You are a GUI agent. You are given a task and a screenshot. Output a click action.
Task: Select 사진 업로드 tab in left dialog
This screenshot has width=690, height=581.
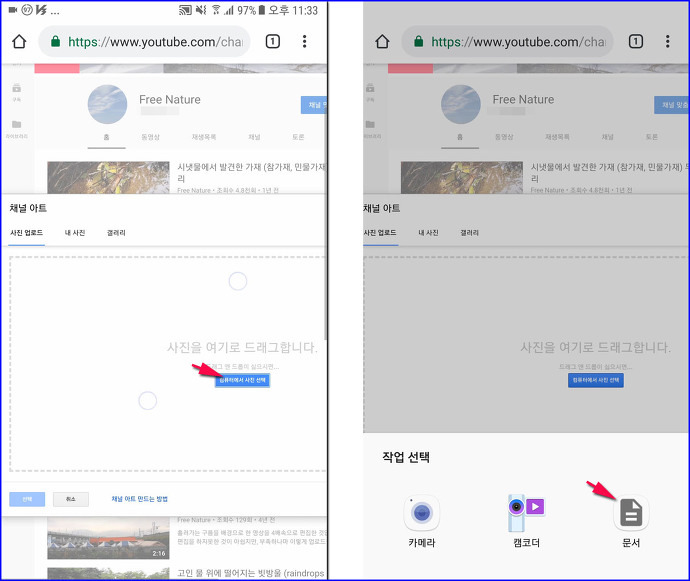tap(26, 233)
